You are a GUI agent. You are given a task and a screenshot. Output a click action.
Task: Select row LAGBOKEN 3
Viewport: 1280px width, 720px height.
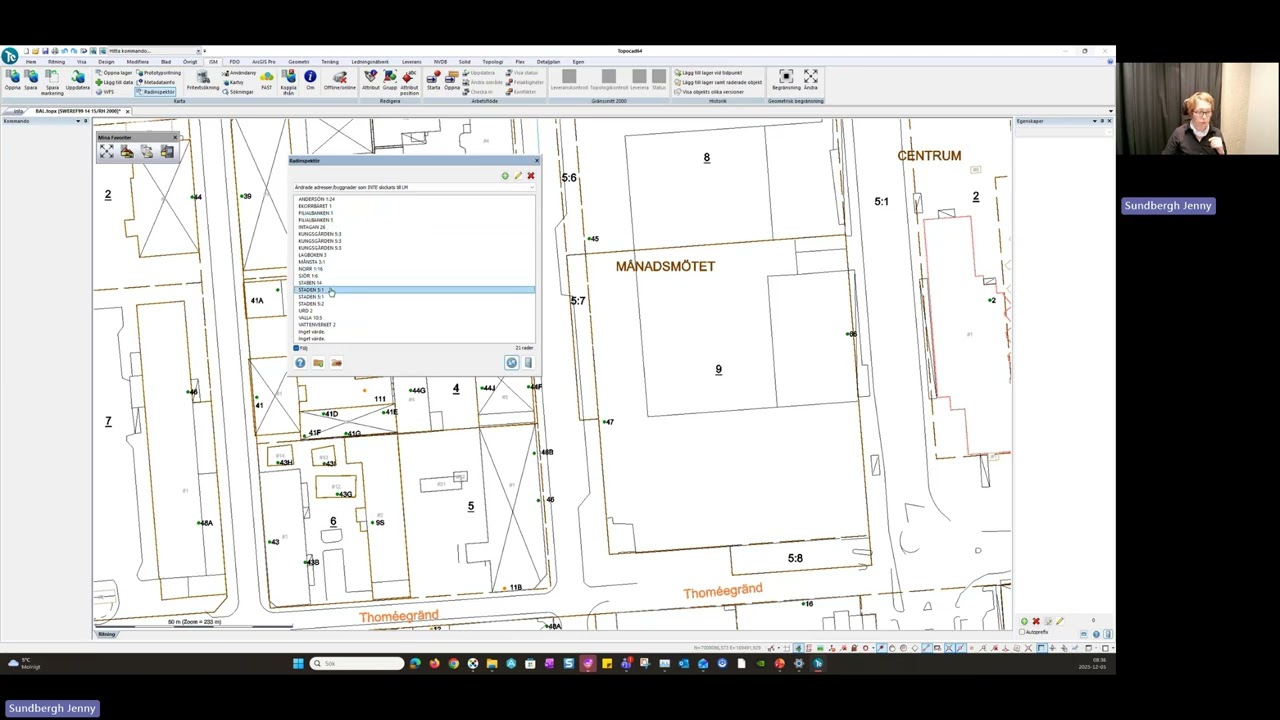pyautogui.click(x=414, y=255)
